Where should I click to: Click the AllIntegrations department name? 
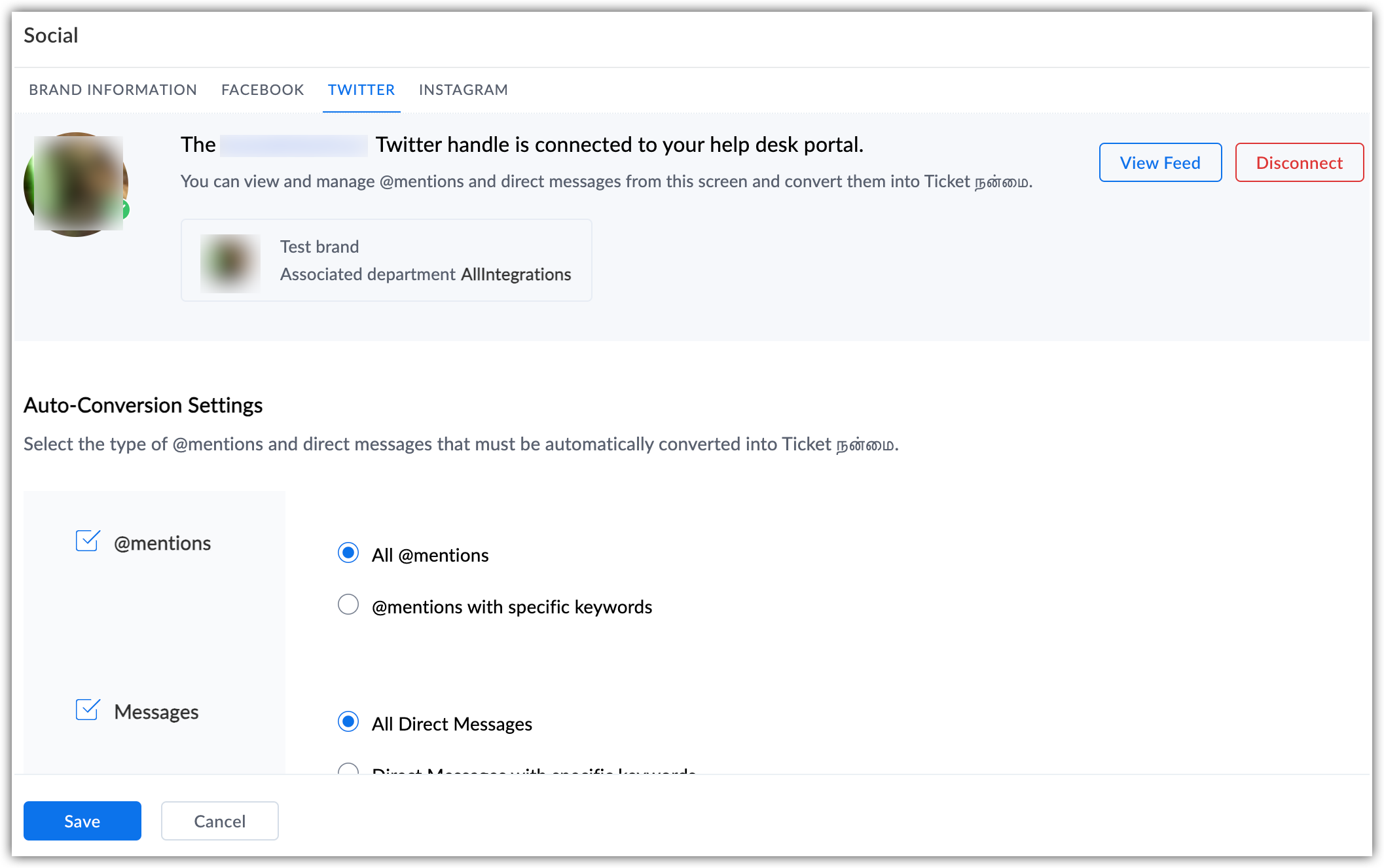coord(516,274)
